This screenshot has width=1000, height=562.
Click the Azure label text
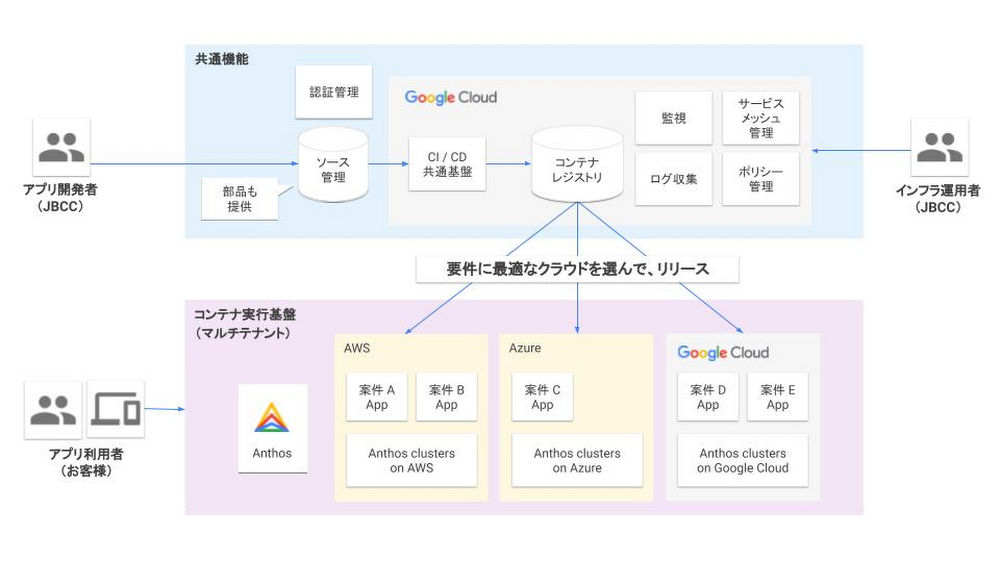pos(525,348)
